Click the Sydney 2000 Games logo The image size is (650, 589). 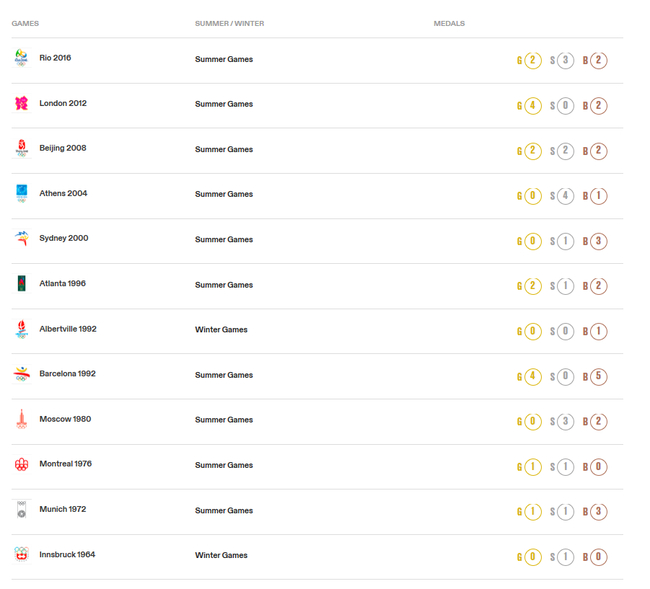(21, 239)
